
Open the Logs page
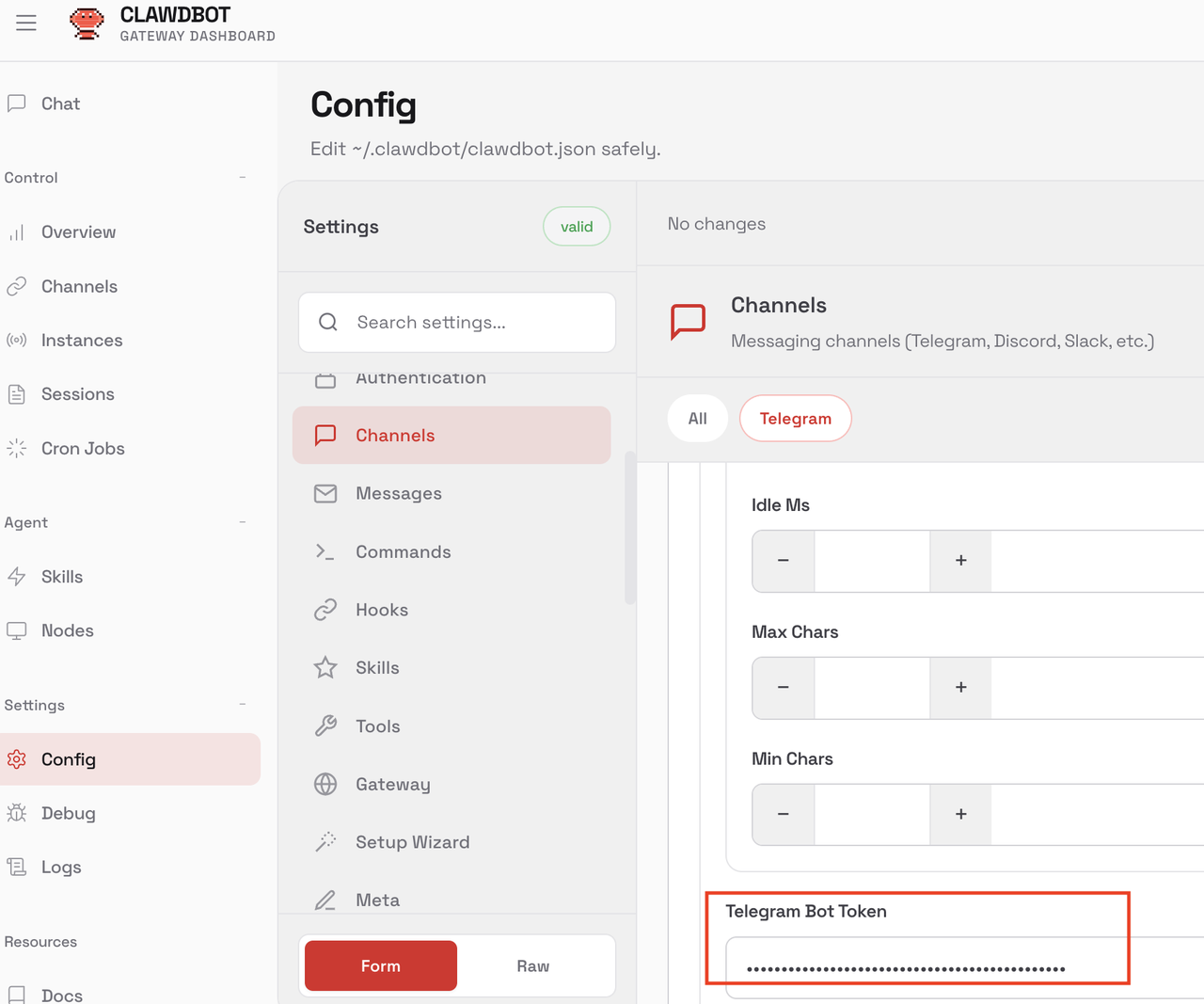(61, 868)
